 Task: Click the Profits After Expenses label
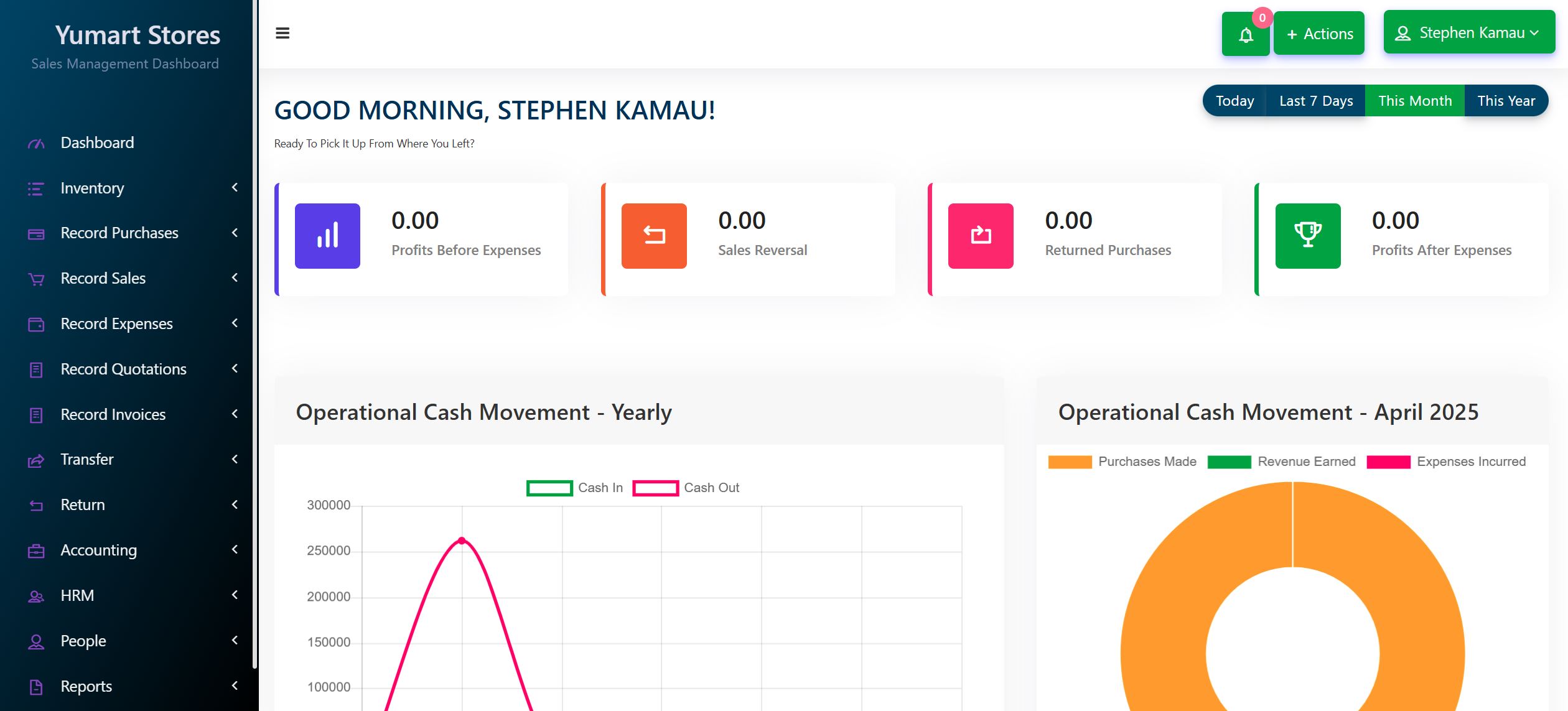[1441, 250]
